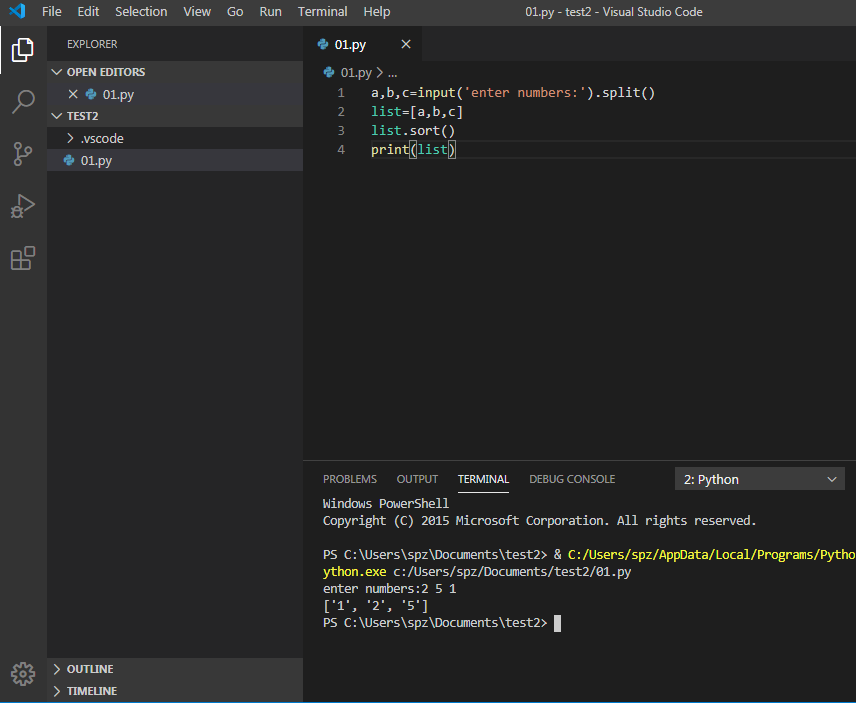Open the terminal selector dropdown '2: Python'

tap(760, 479)
